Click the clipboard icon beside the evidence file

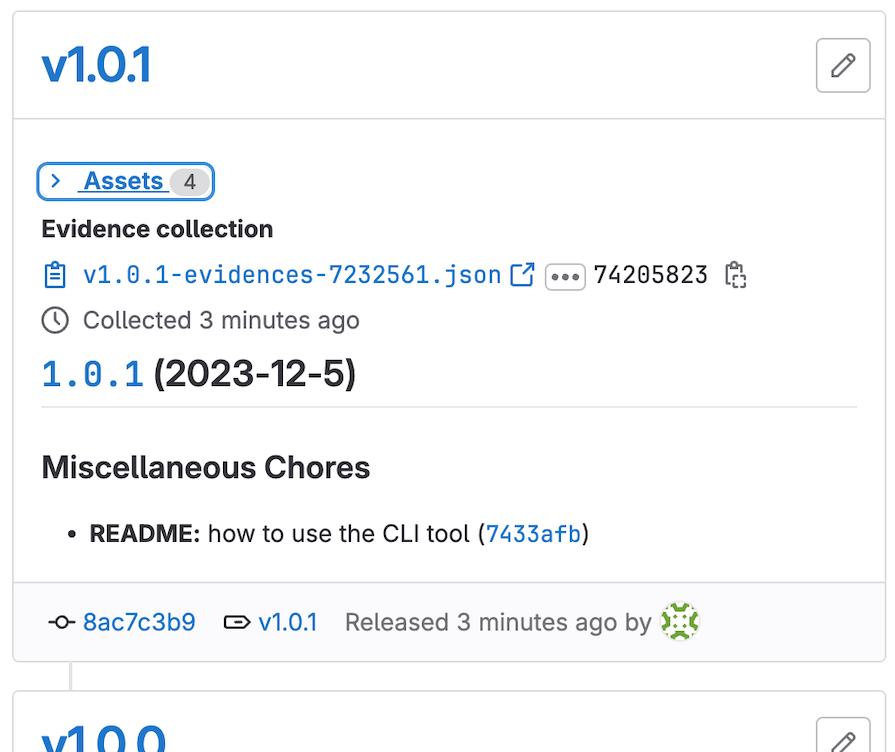(x=55, y=274)
